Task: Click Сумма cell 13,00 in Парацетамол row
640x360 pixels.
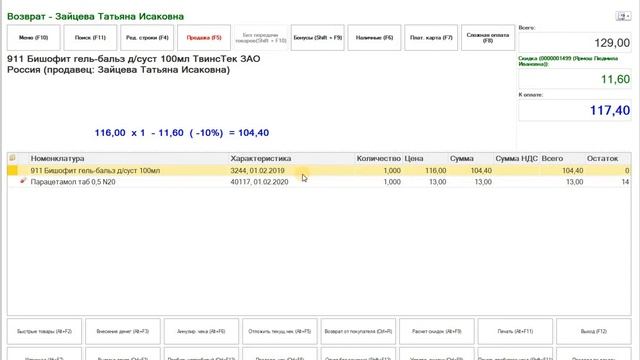Action: click(483, 182)
